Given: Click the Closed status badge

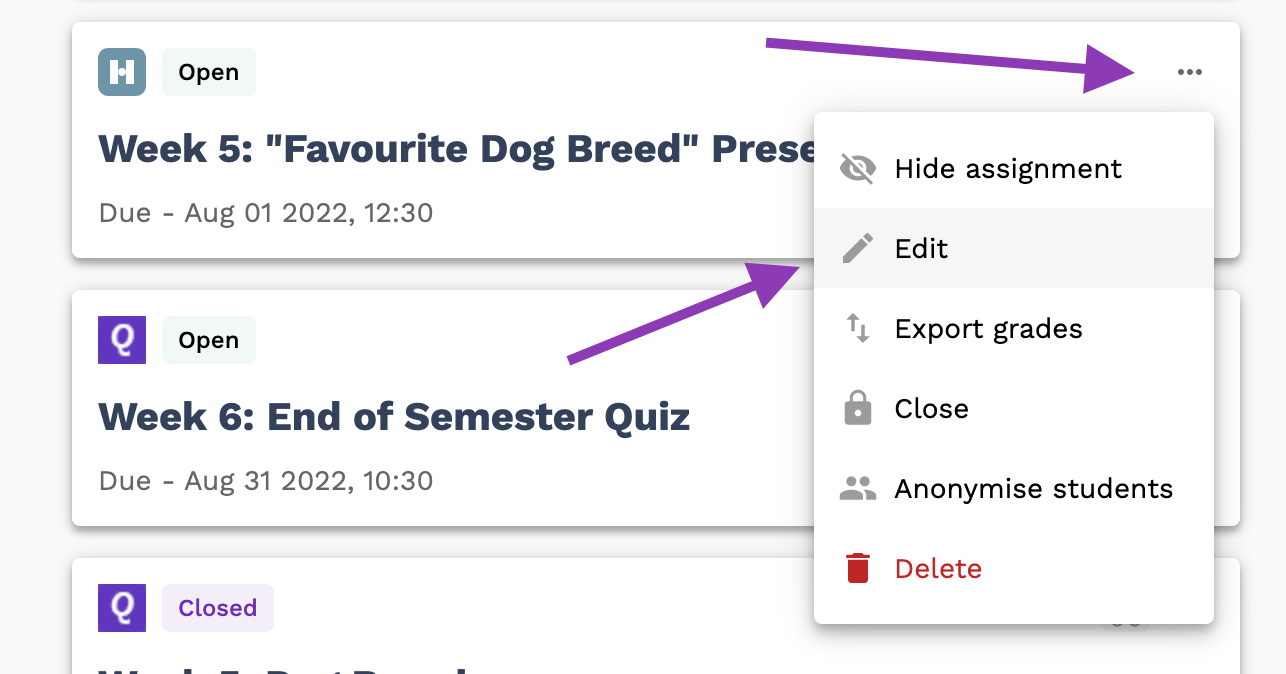Looking at the screenshot, I should [217, 608].
